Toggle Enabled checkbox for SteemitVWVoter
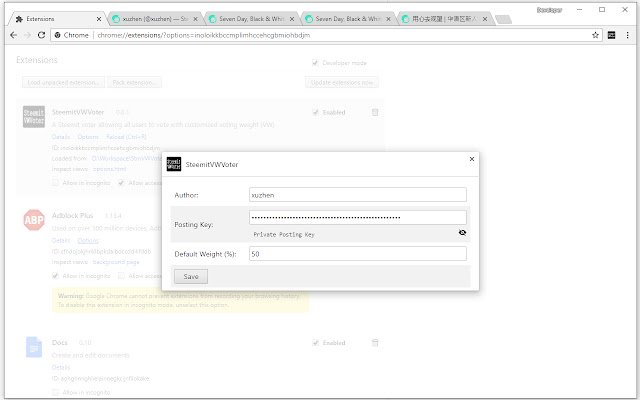The height and width of the screenshot is (400, 640). coord(315,112)
